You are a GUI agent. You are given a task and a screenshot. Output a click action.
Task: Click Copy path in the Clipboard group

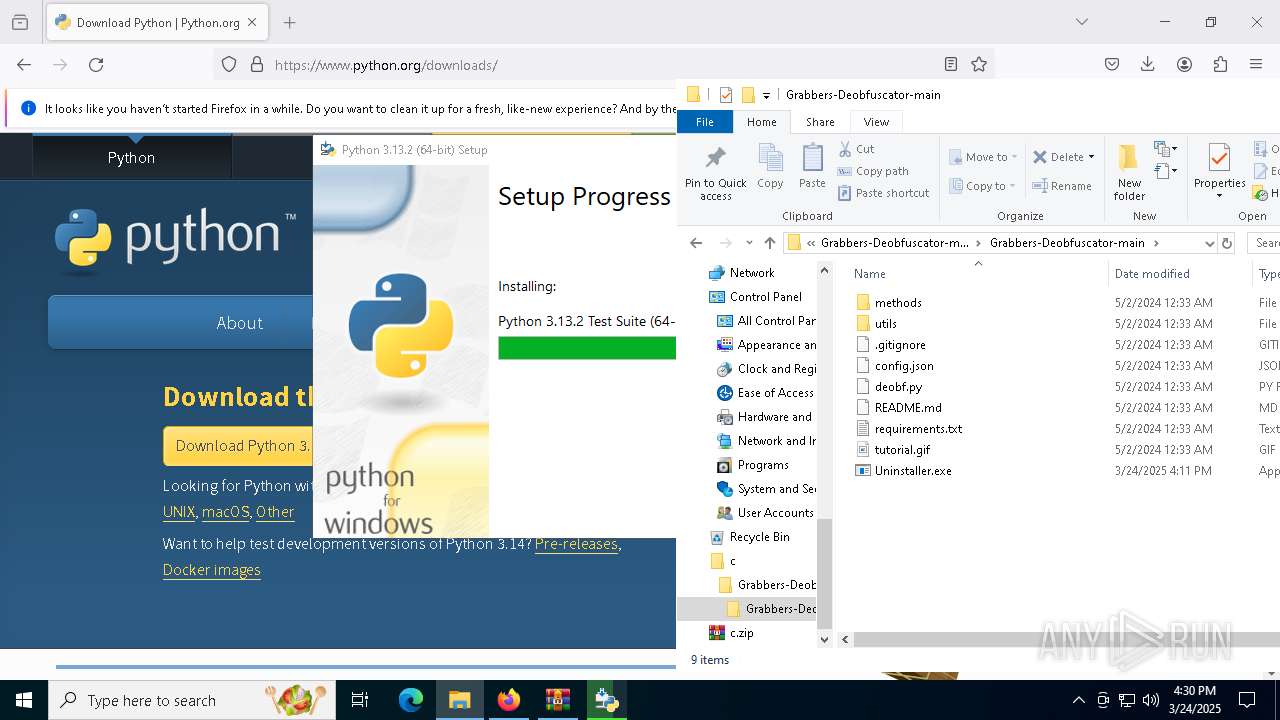(x=873, y=171)
